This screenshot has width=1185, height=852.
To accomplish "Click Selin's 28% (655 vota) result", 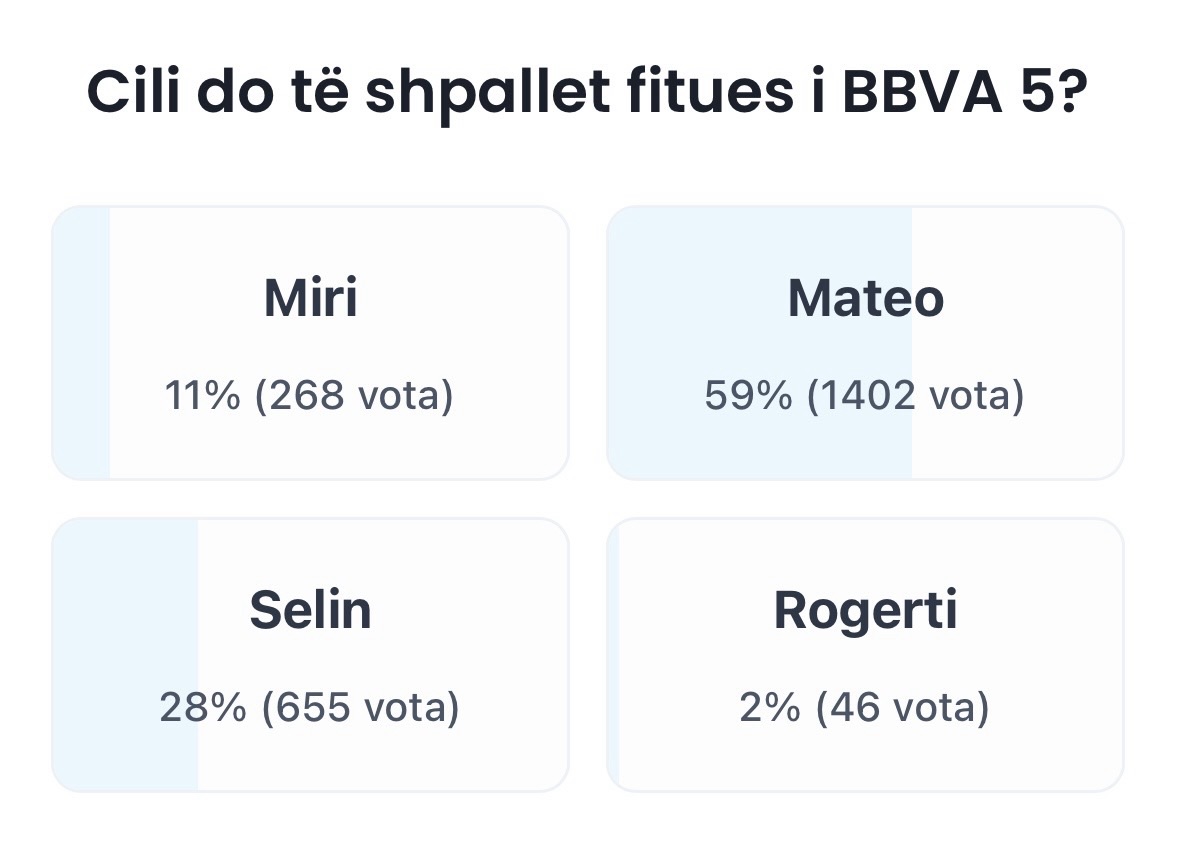I will (309, 708).
